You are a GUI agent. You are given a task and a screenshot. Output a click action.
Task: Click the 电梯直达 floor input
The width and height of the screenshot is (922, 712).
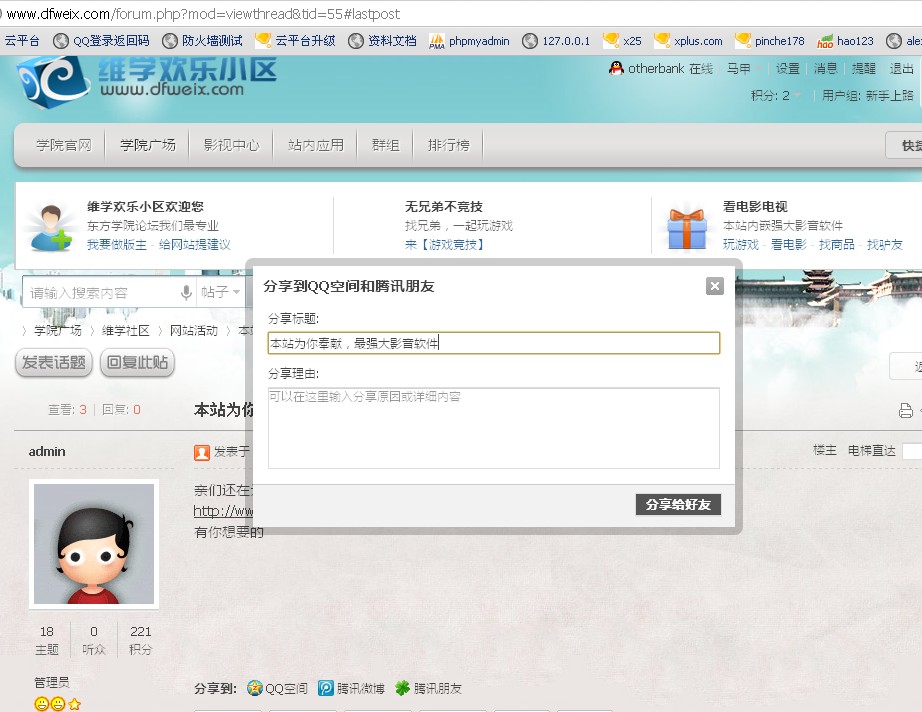coord(911,450)
